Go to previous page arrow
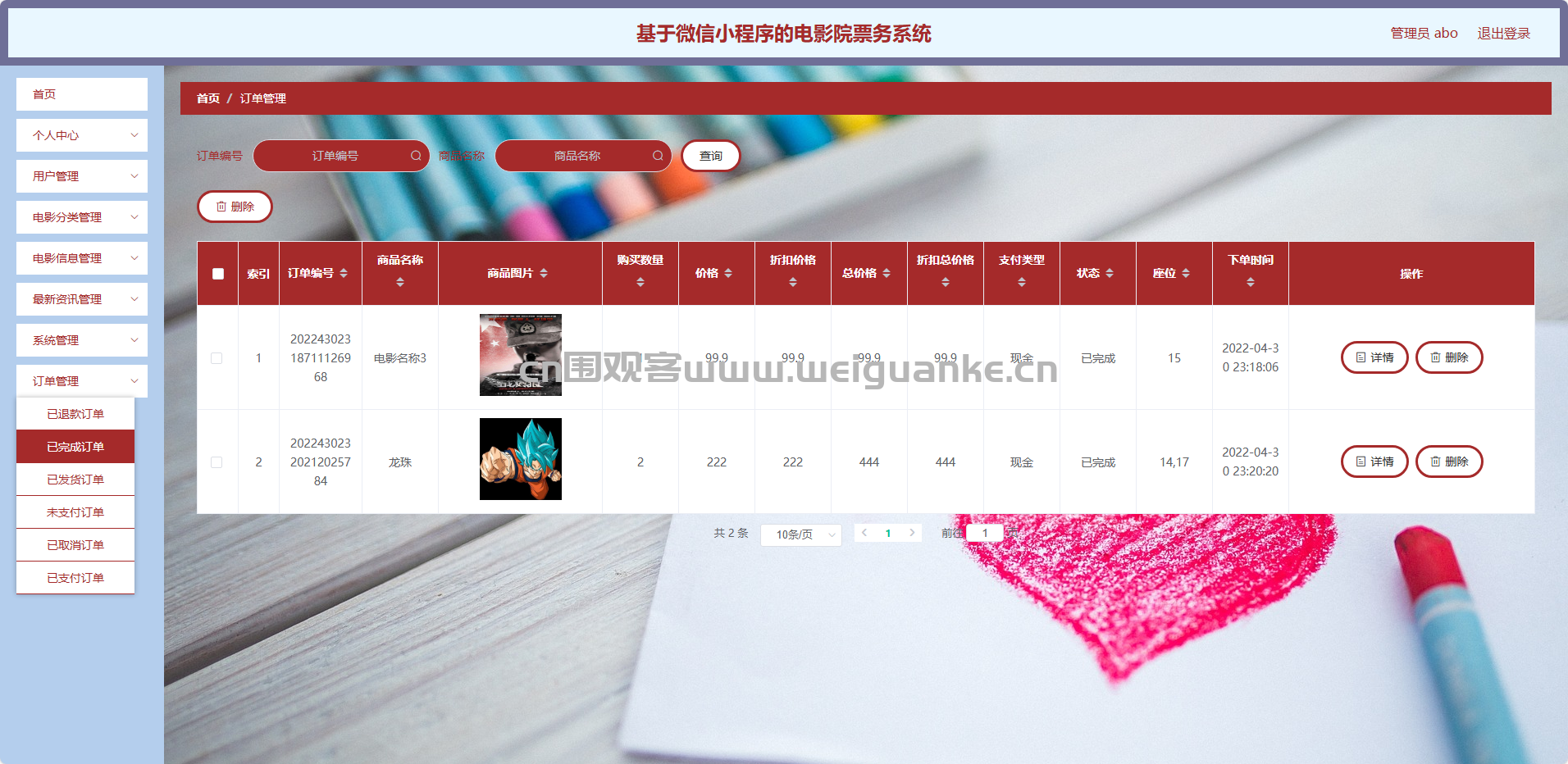1568x764 pixels. (864, 533)
